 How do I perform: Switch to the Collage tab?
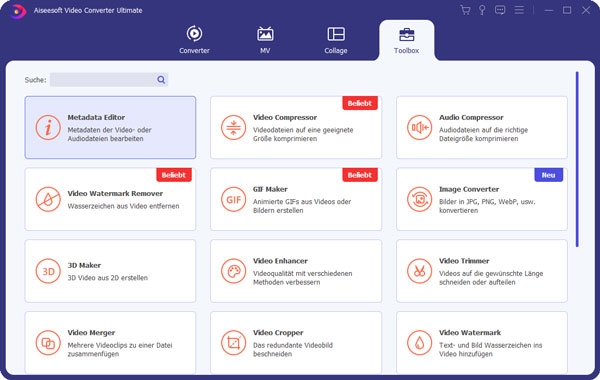click(x=336, y=40)
